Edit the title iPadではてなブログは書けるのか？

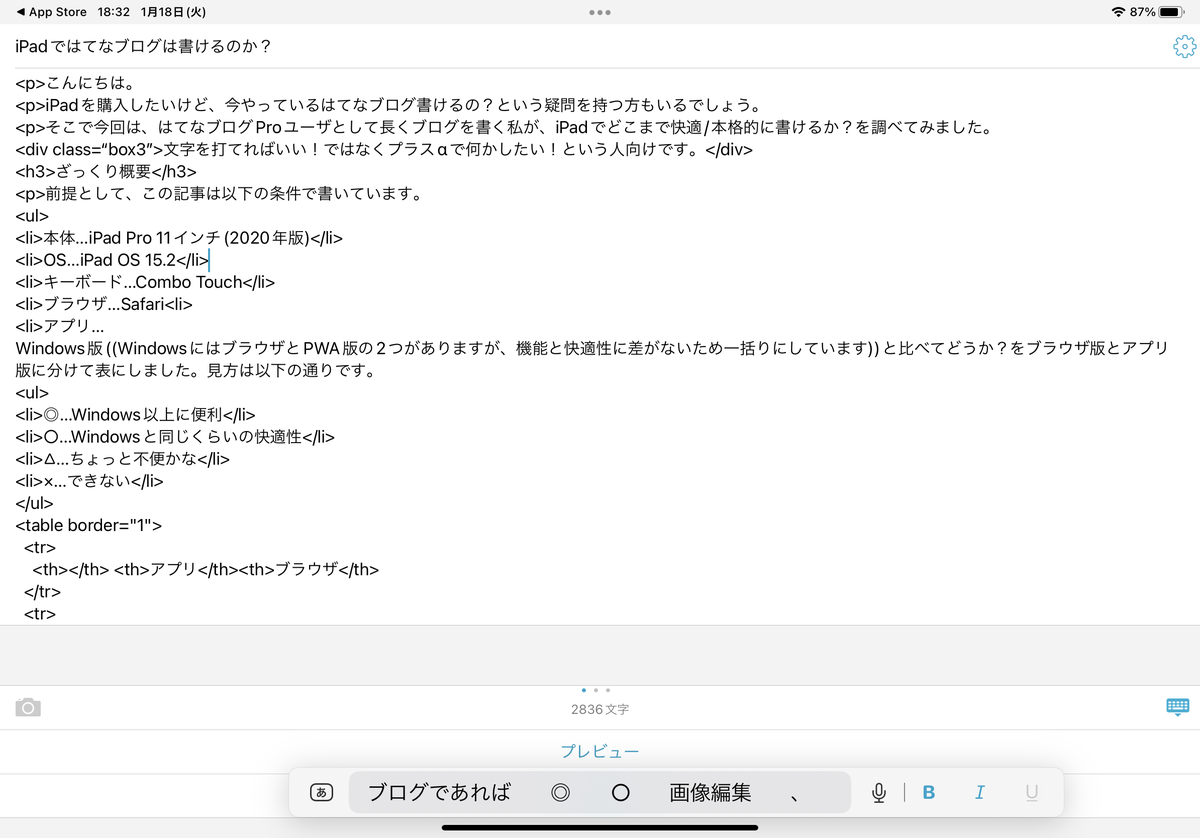click(x=144, y=46)
